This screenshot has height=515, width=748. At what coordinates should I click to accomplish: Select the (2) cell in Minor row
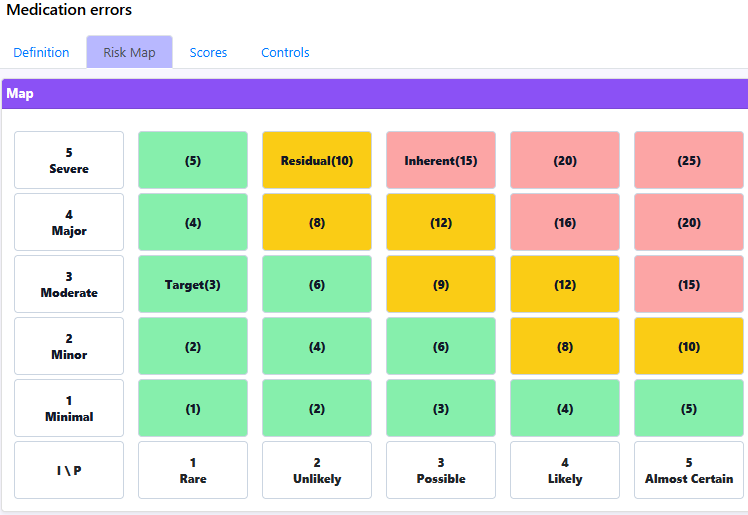click(193, 346)
